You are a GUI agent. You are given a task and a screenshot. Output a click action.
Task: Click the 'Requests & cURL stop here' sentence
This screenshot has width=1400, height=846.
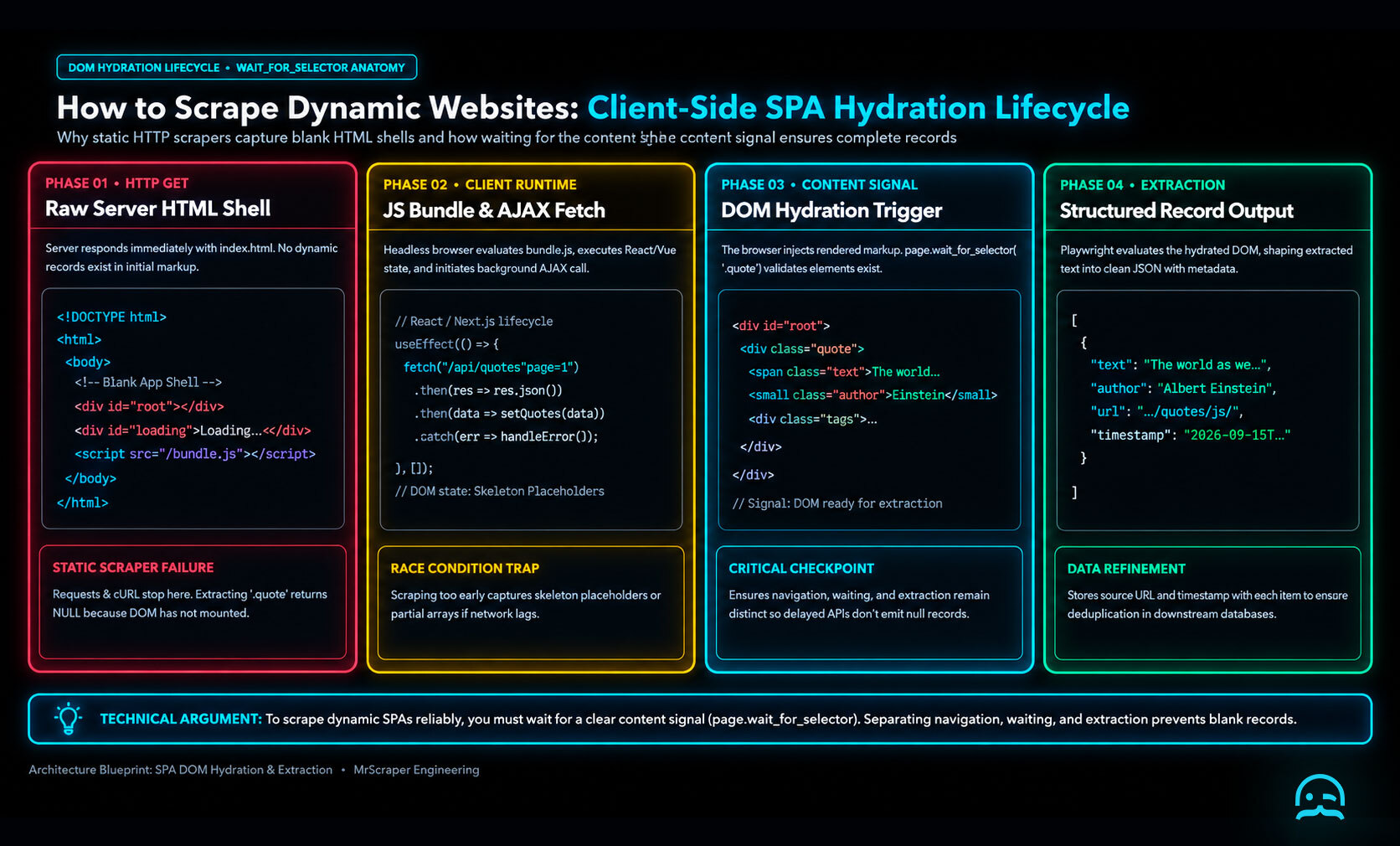(190, 604)
